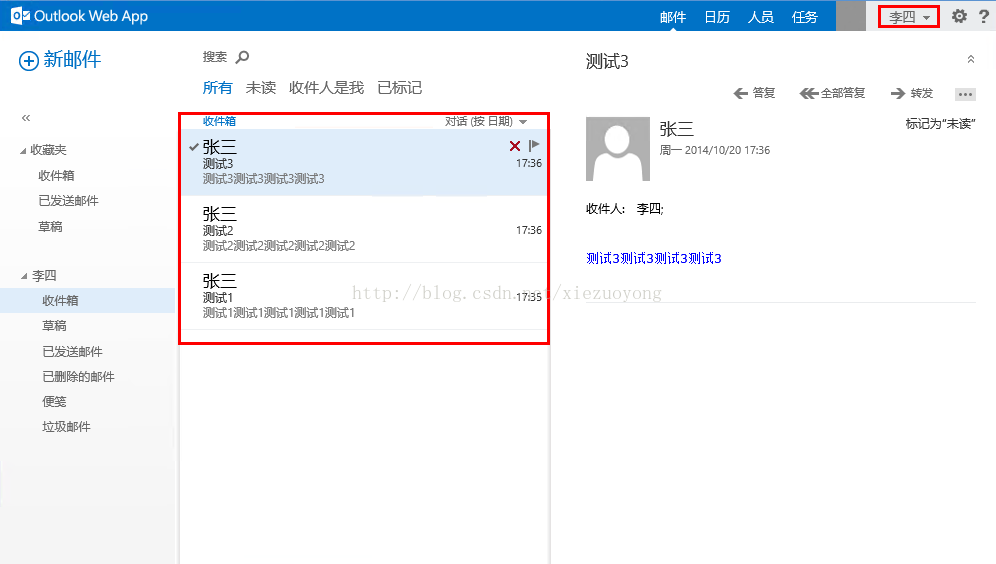Click the 搜索 search field
This screenshot has height=564, width=996.
click(215, 57)
